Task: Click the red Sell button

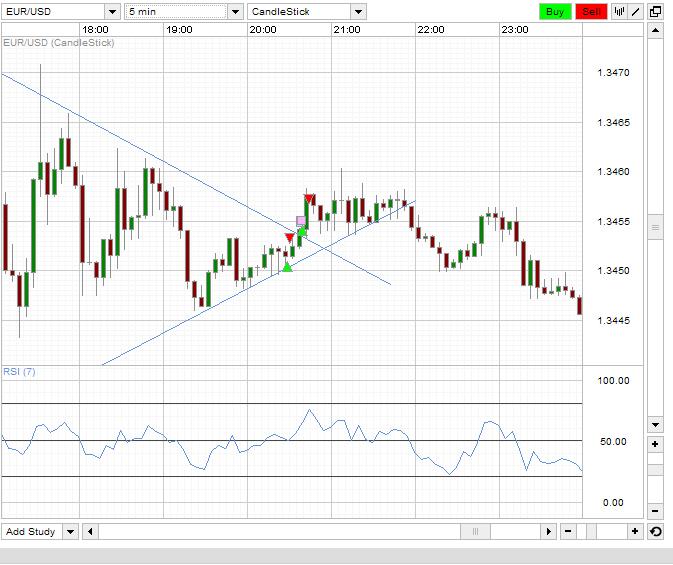Action: pos(591,12)
